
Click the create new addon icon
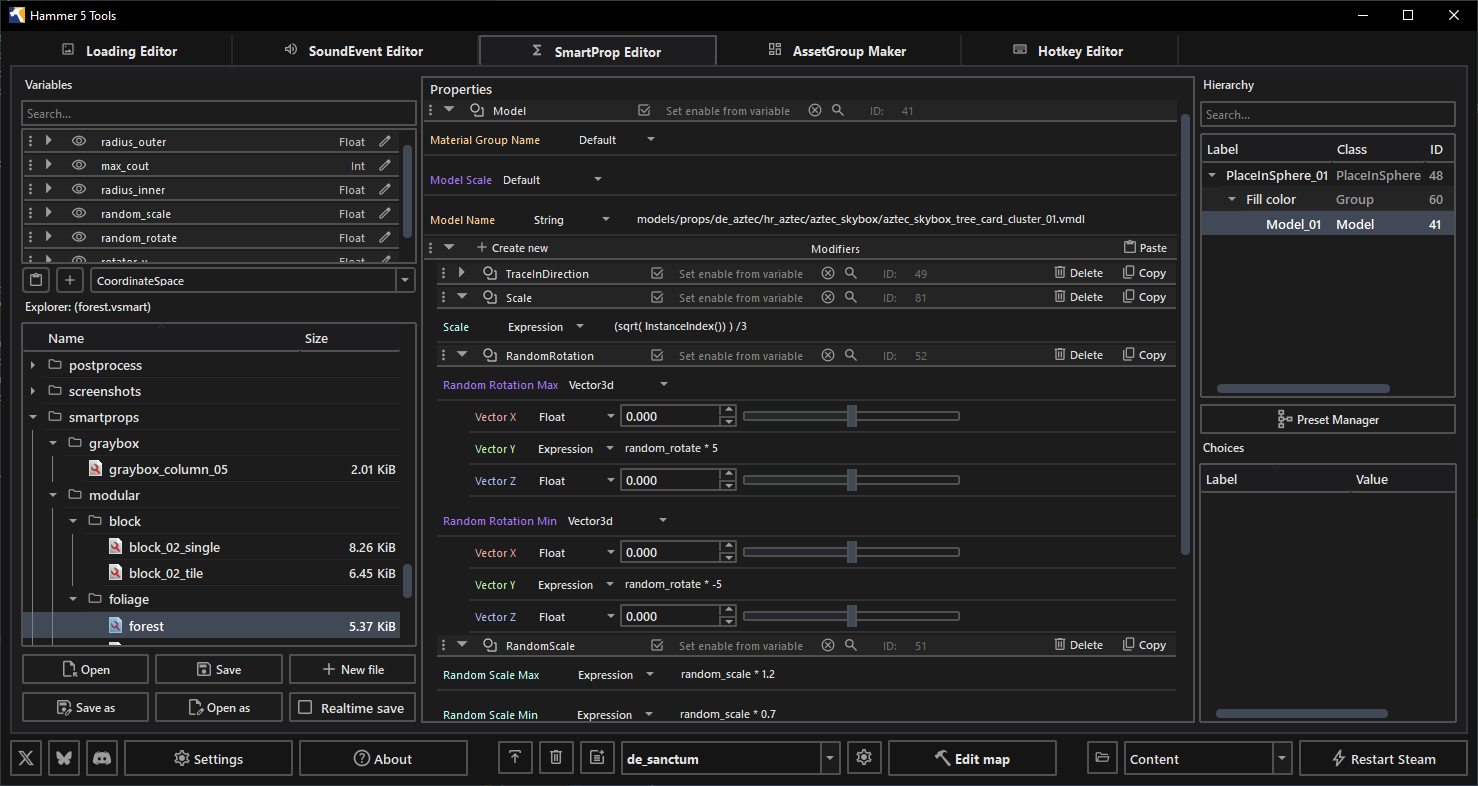point(597,758)
